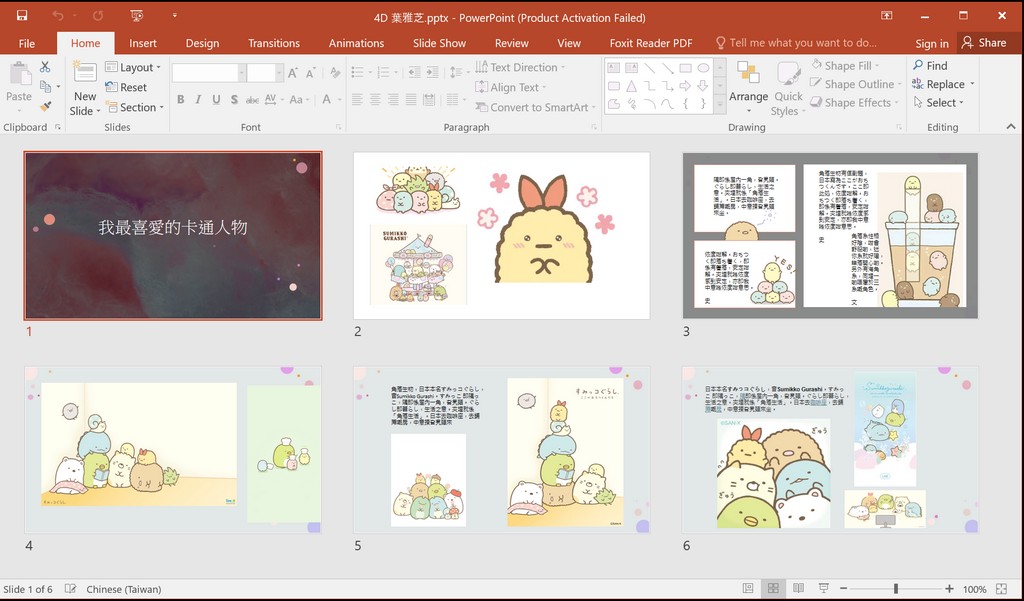Click the Paste clipboard icon
Viewport: 1024px width, 601px height.
(x=19, y=75)
